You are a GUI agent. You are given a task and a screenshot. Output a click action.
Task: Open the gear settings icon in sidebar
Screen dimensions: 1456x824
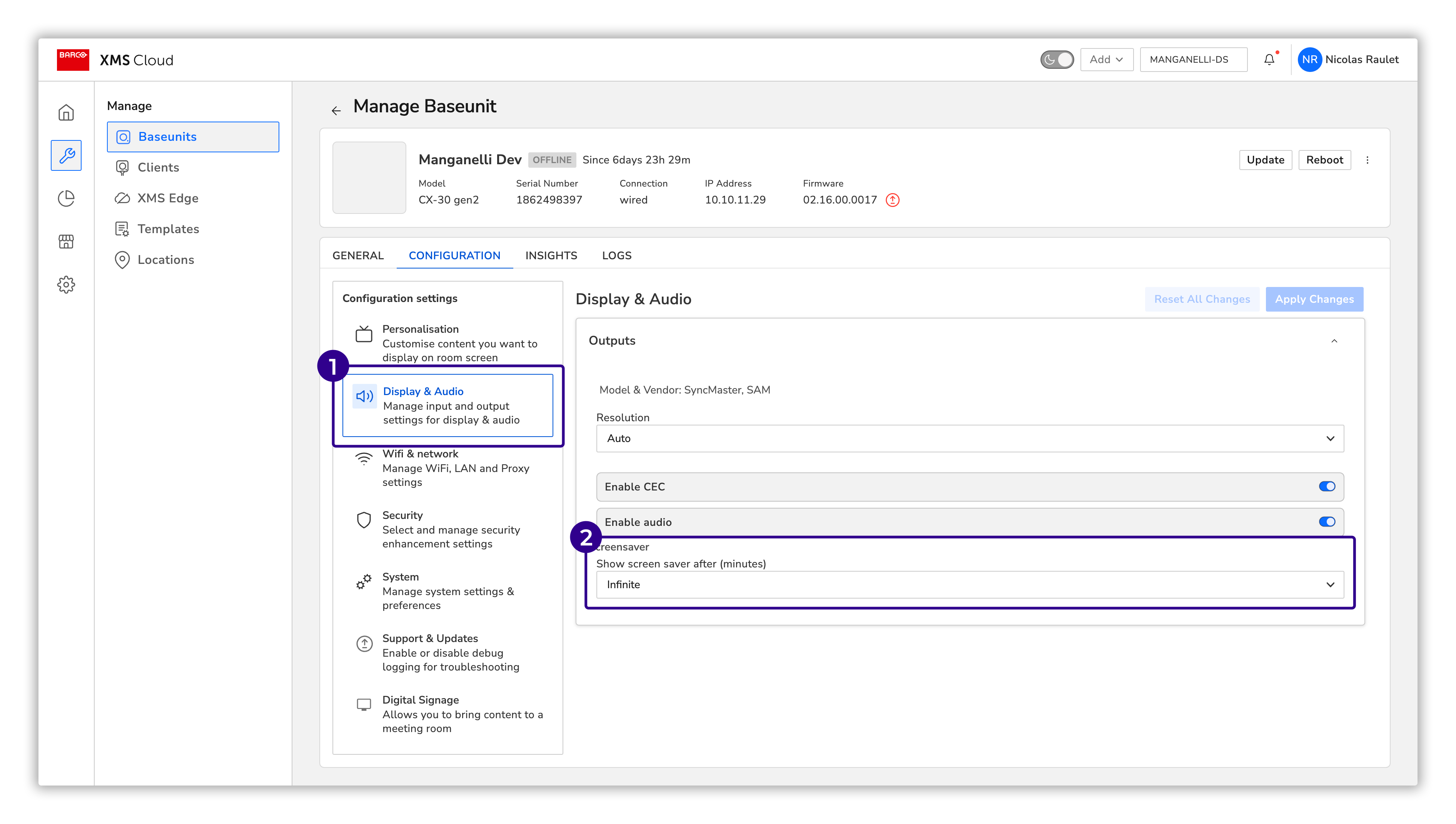66,285
